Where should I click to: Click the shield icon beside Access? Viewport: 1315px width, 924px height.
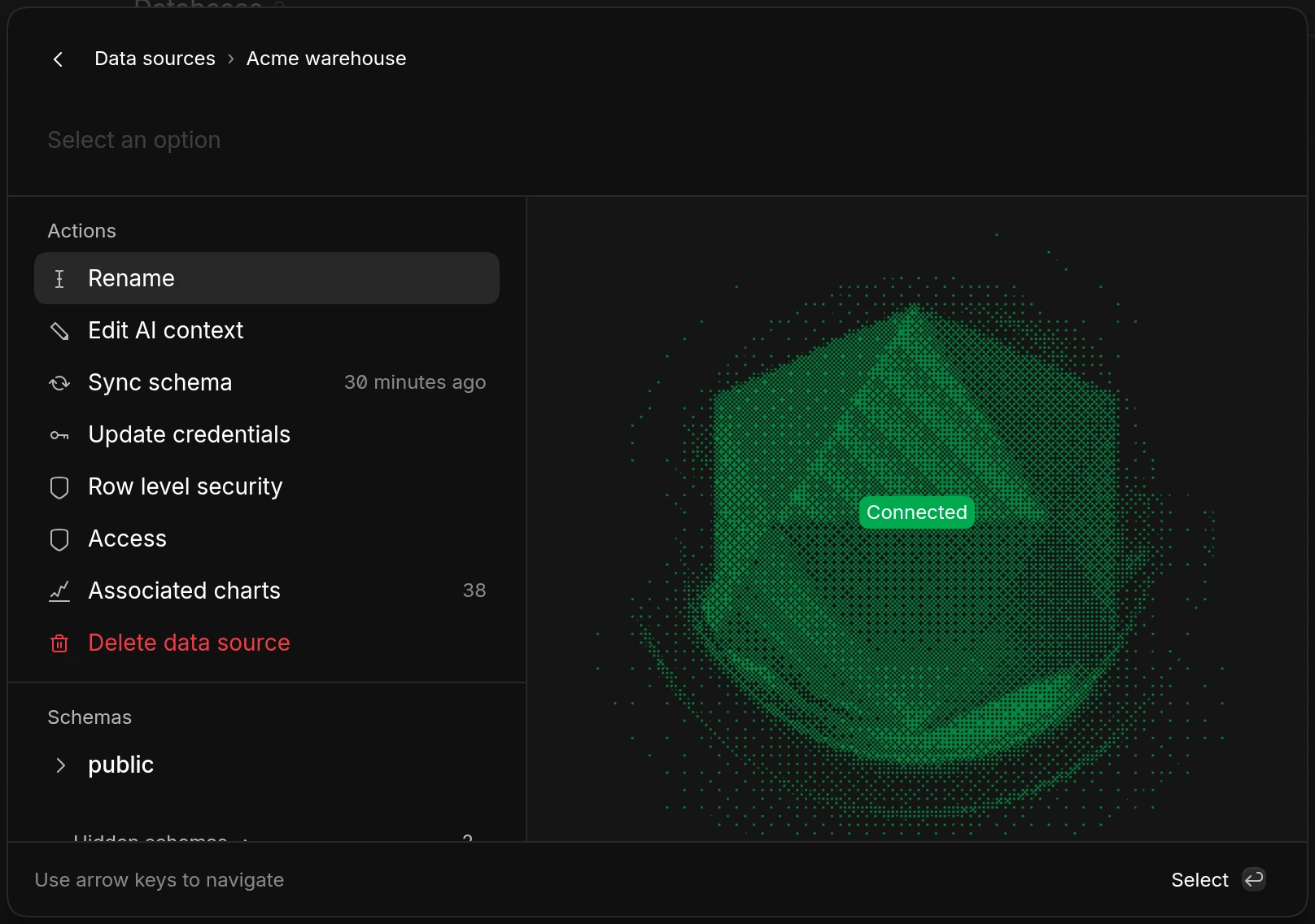[59, 539]
